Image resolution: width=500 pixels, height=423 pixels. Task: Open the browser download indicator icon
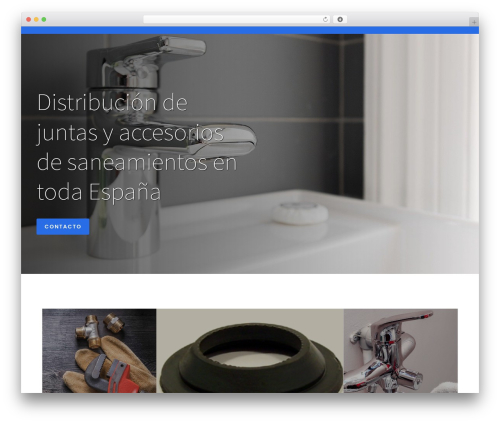pyautogui.click(x=340, y=20)
